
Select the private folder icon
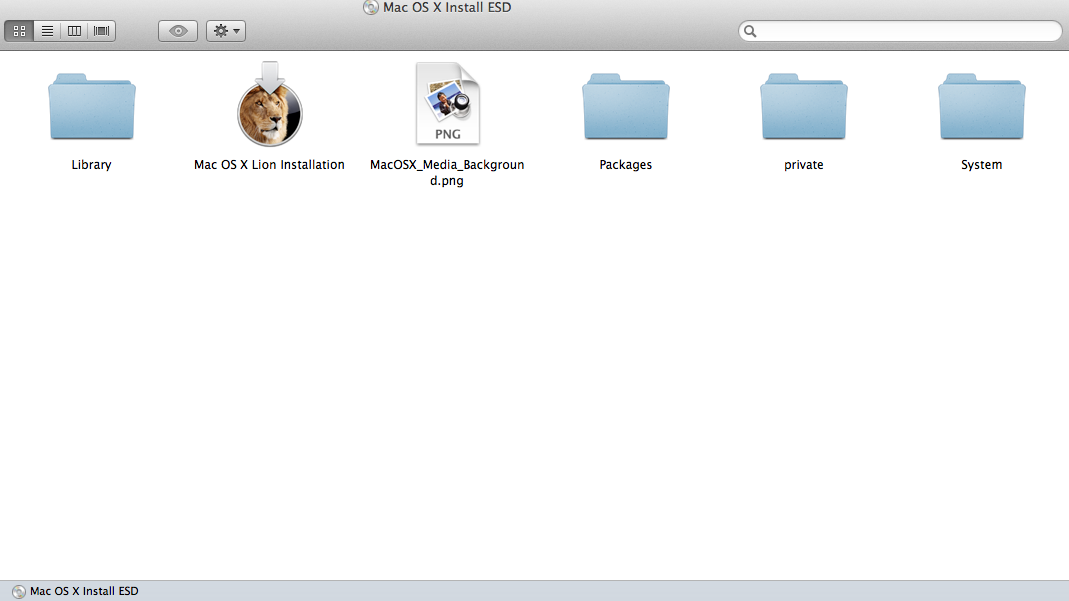coord(804,106)
